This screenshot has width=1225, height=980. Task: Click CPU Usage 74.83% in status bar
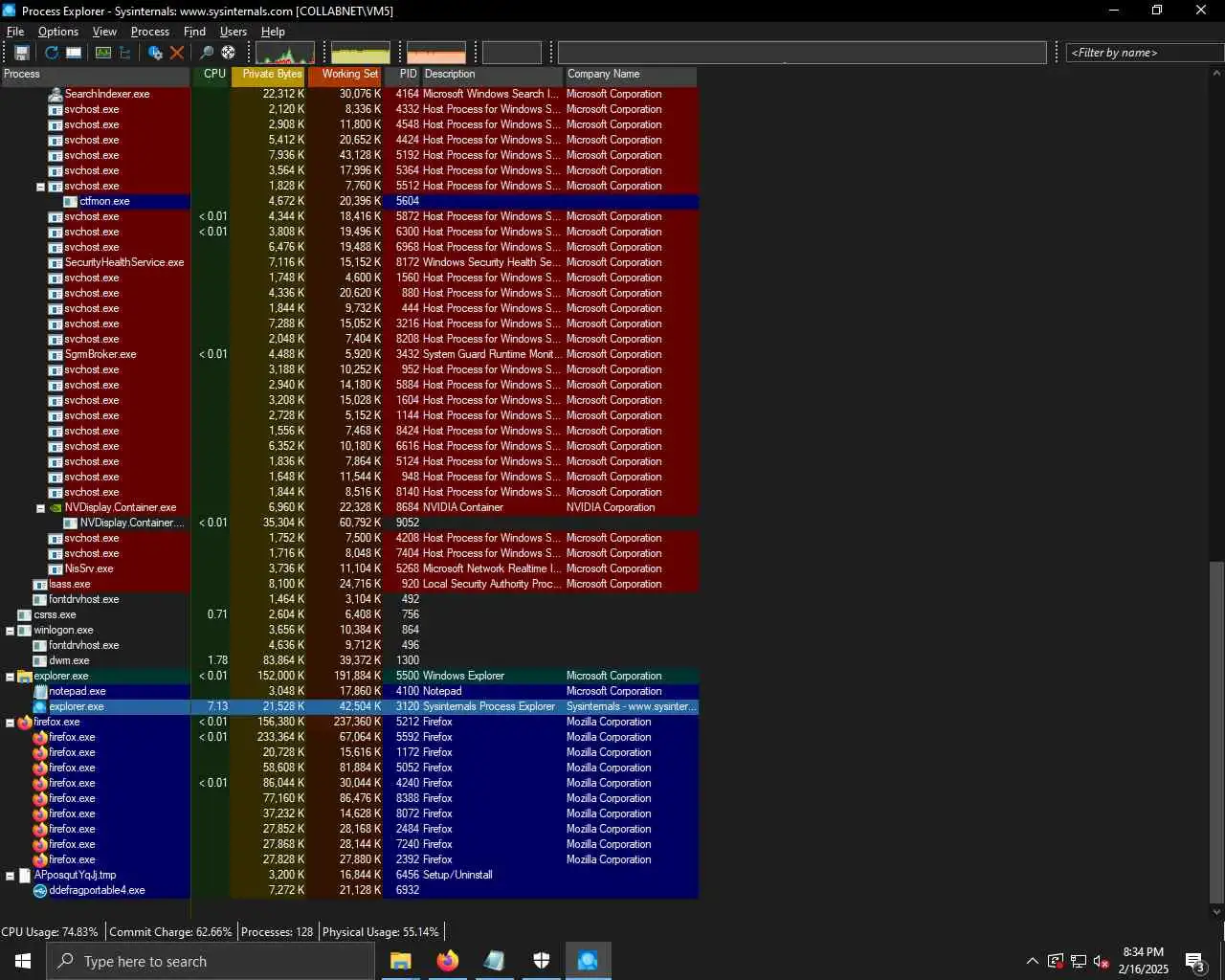[50, 932]
